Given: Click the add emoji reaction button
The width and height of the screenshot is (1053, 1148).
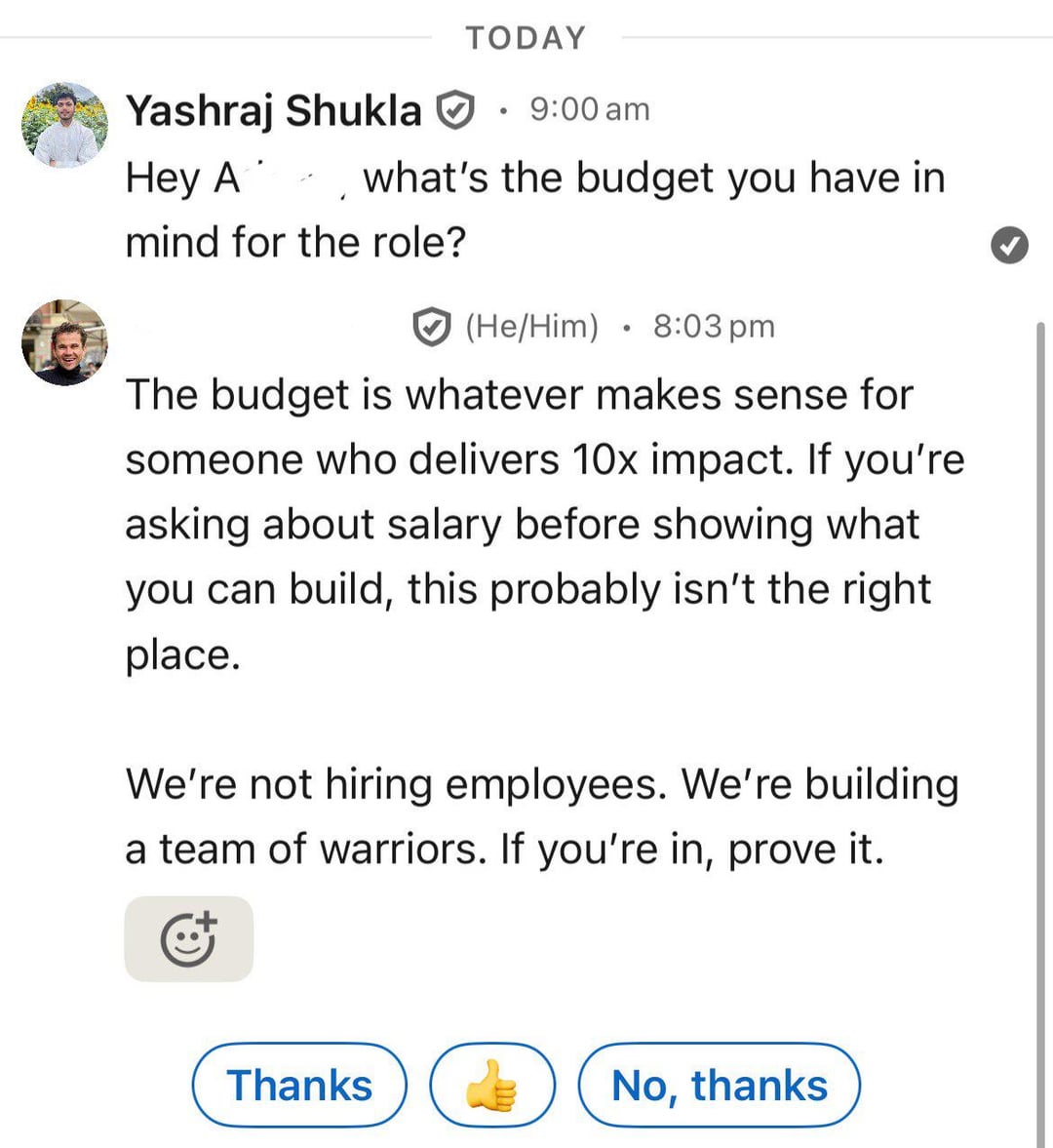Looking at the screenshot, I should (188, 938).
